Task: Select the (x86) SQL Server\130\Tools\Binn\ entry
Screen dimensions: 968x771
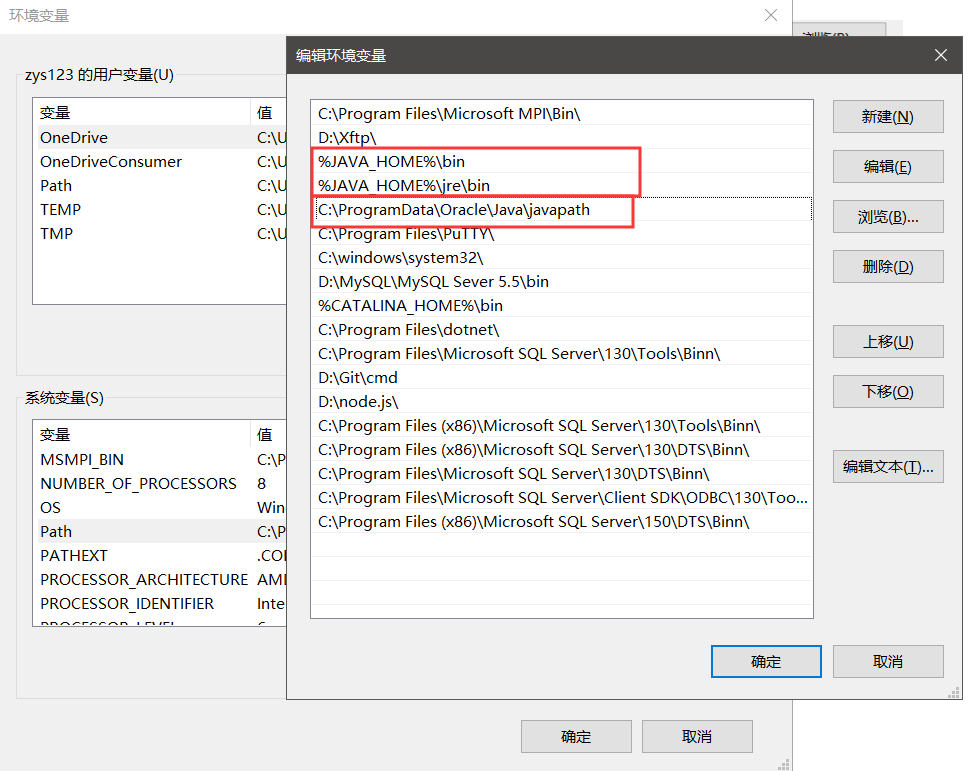Action: (562, 426)
